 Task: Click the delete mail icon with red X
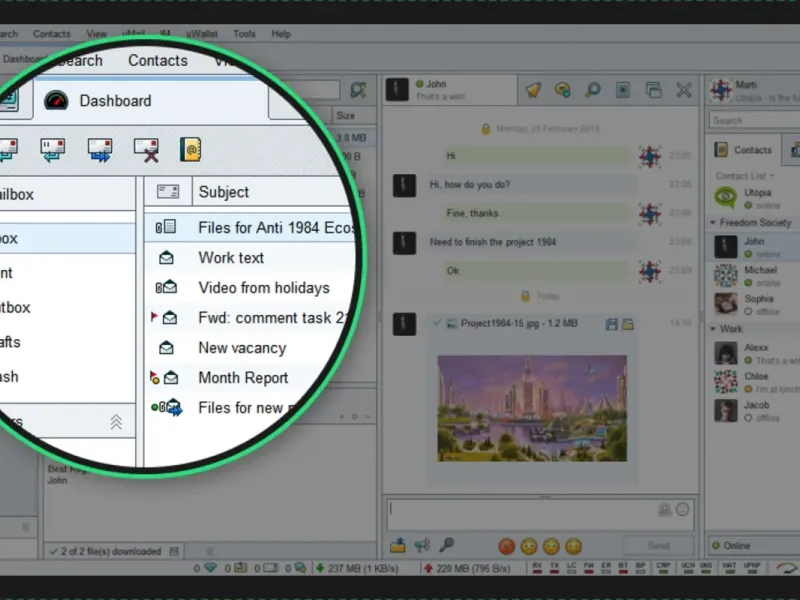click(x=146, y=150)
